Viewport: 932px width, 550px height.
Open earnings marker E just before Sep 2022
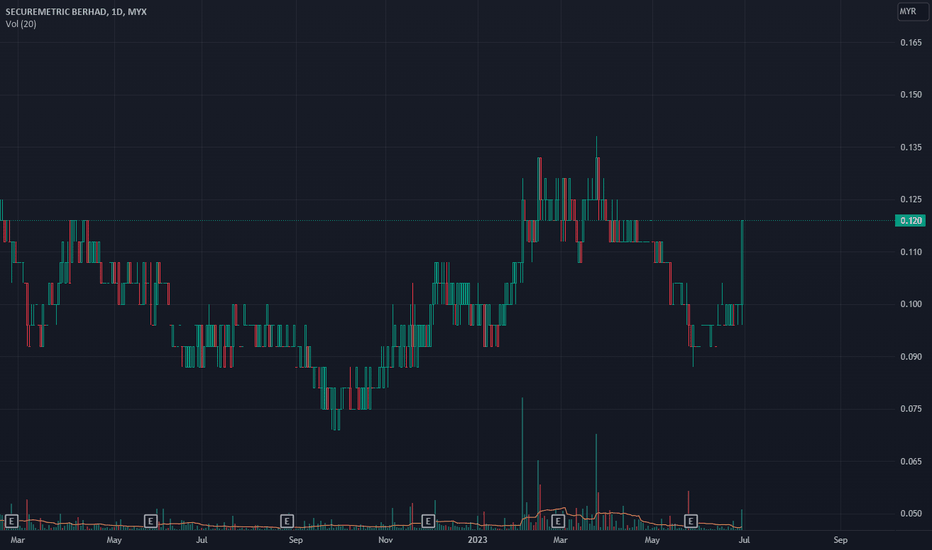pyautogui.click(x=287, y=521)
